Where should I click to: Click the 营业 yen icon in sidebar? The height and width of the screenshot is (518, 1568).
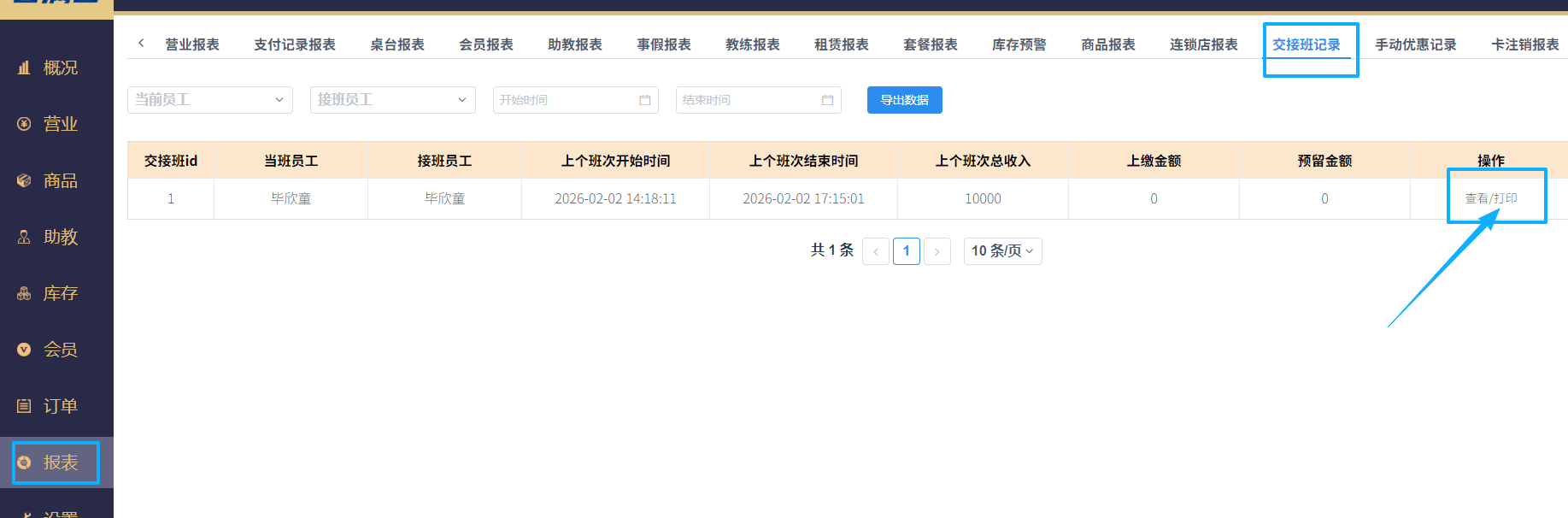click(24, 124)
